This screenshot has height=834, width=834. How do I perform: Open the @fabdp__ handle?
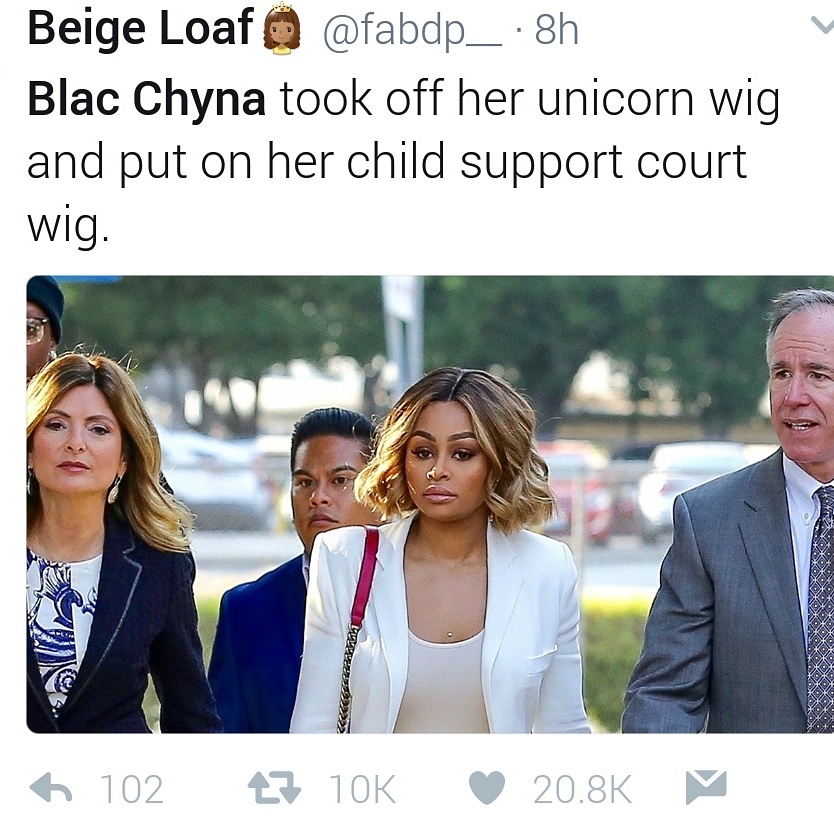coord(412,30)
